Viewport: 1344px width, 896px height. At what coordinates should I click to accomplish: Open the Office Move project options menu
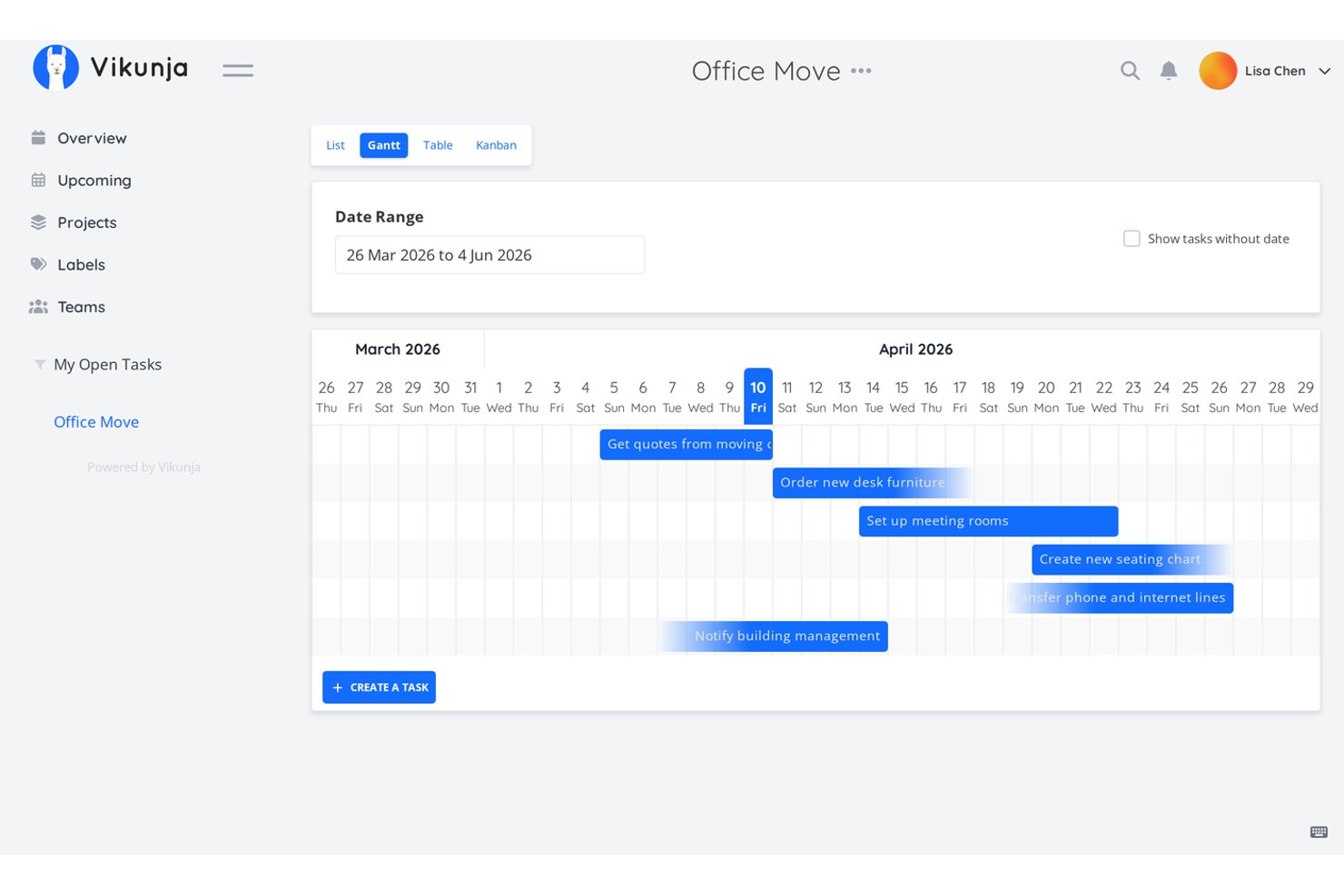[861, 71]
